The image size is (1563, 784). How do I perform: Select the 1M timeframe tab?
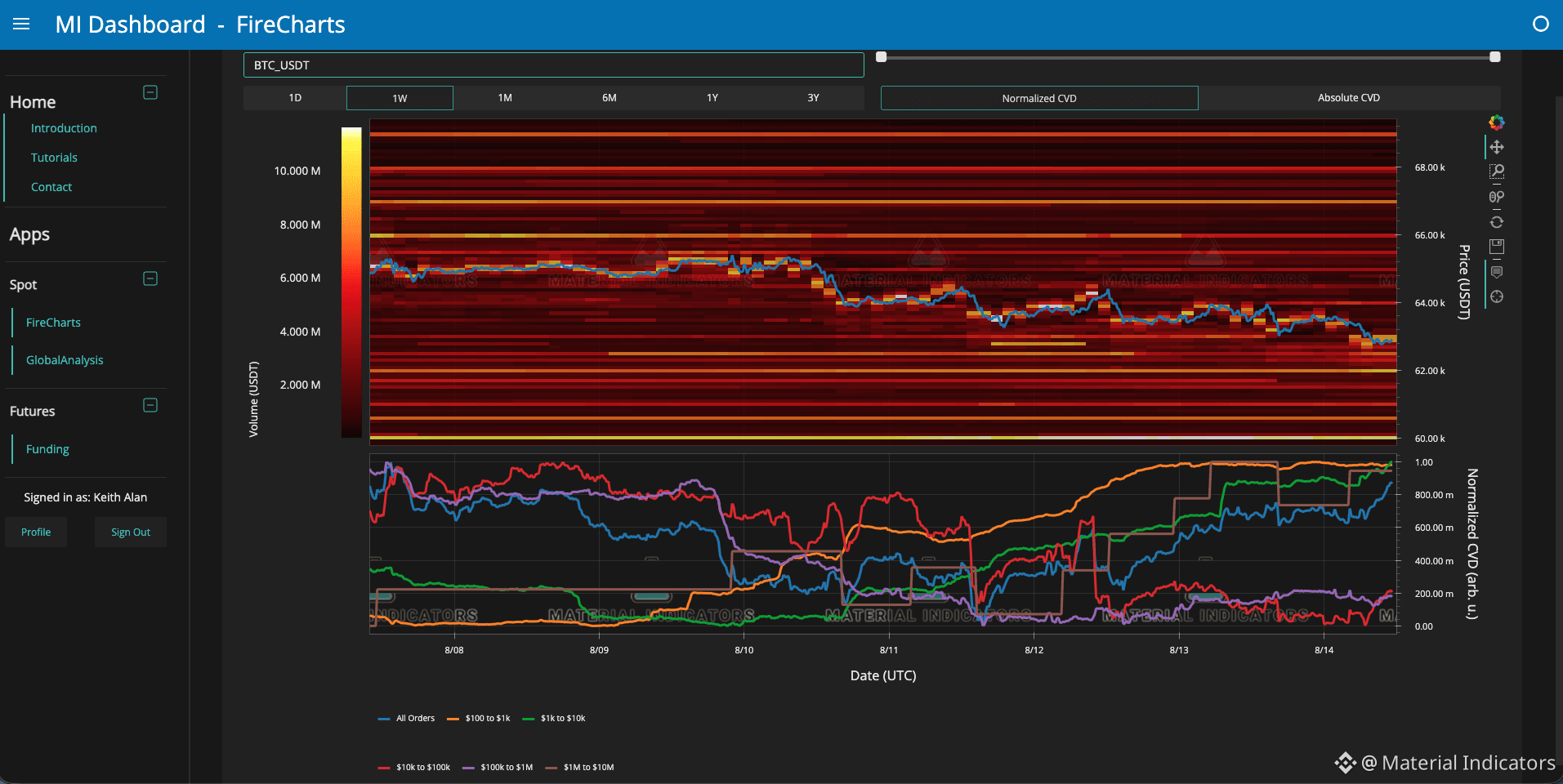point(505,98)
